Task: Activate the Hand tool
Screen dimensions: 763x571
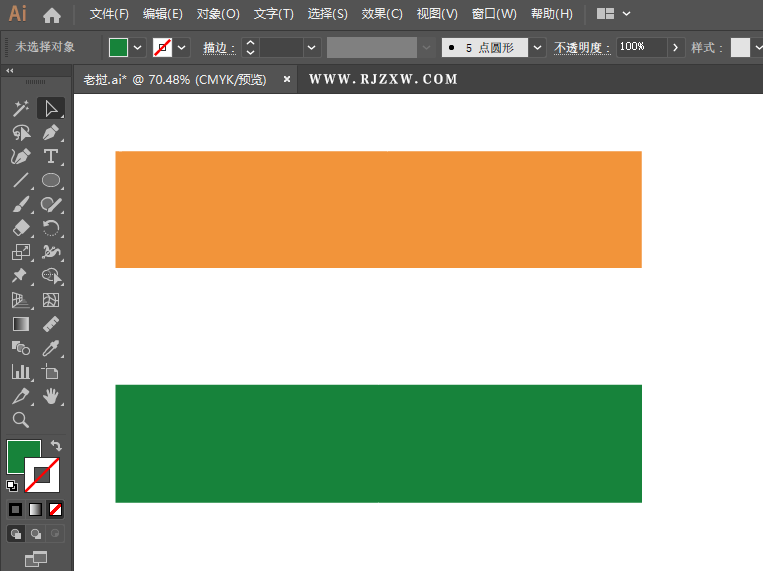Action: point(50,397)
